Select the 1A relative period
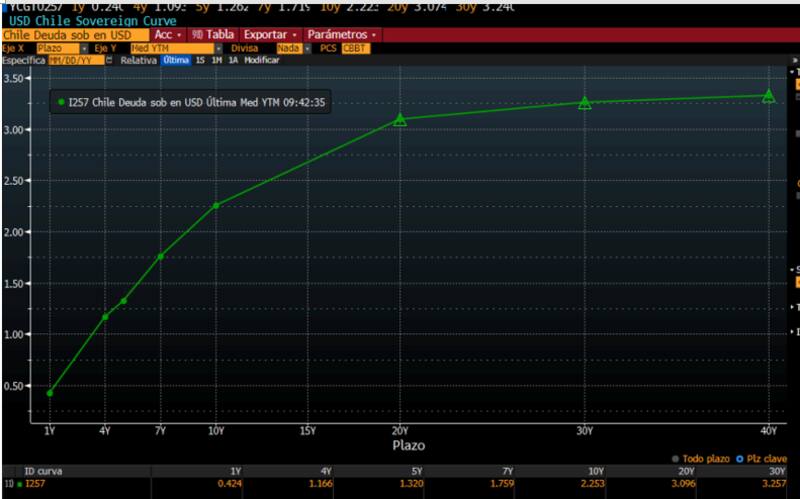800x499 pixels. click(x=234, y=60)
